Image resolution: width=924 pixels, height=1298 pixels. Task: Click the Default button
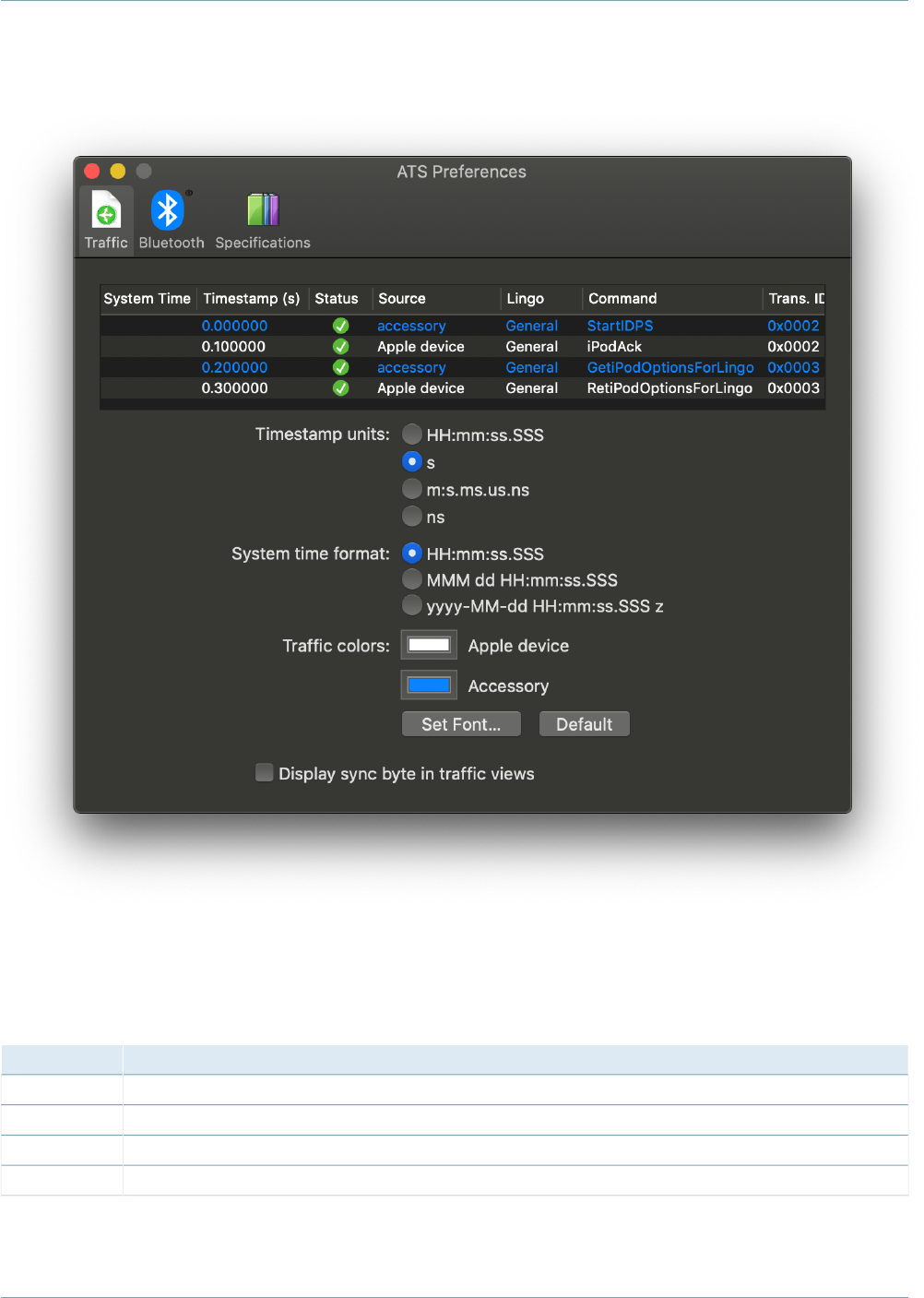click(585, 724)
